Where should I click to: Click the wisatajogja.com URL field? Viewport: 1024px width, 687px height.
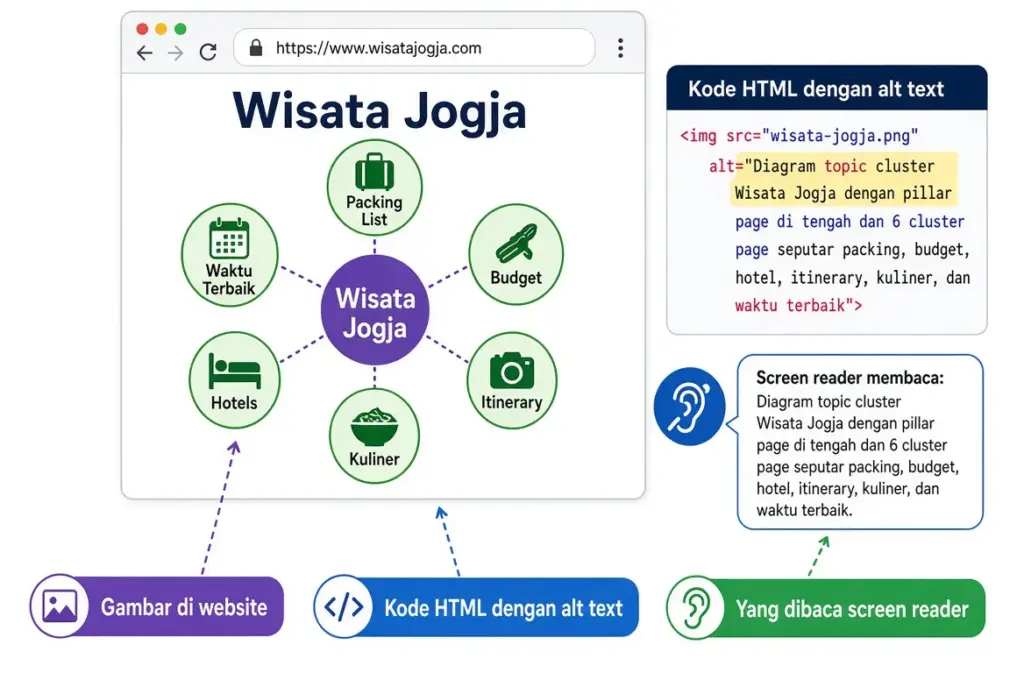[414, 48]
